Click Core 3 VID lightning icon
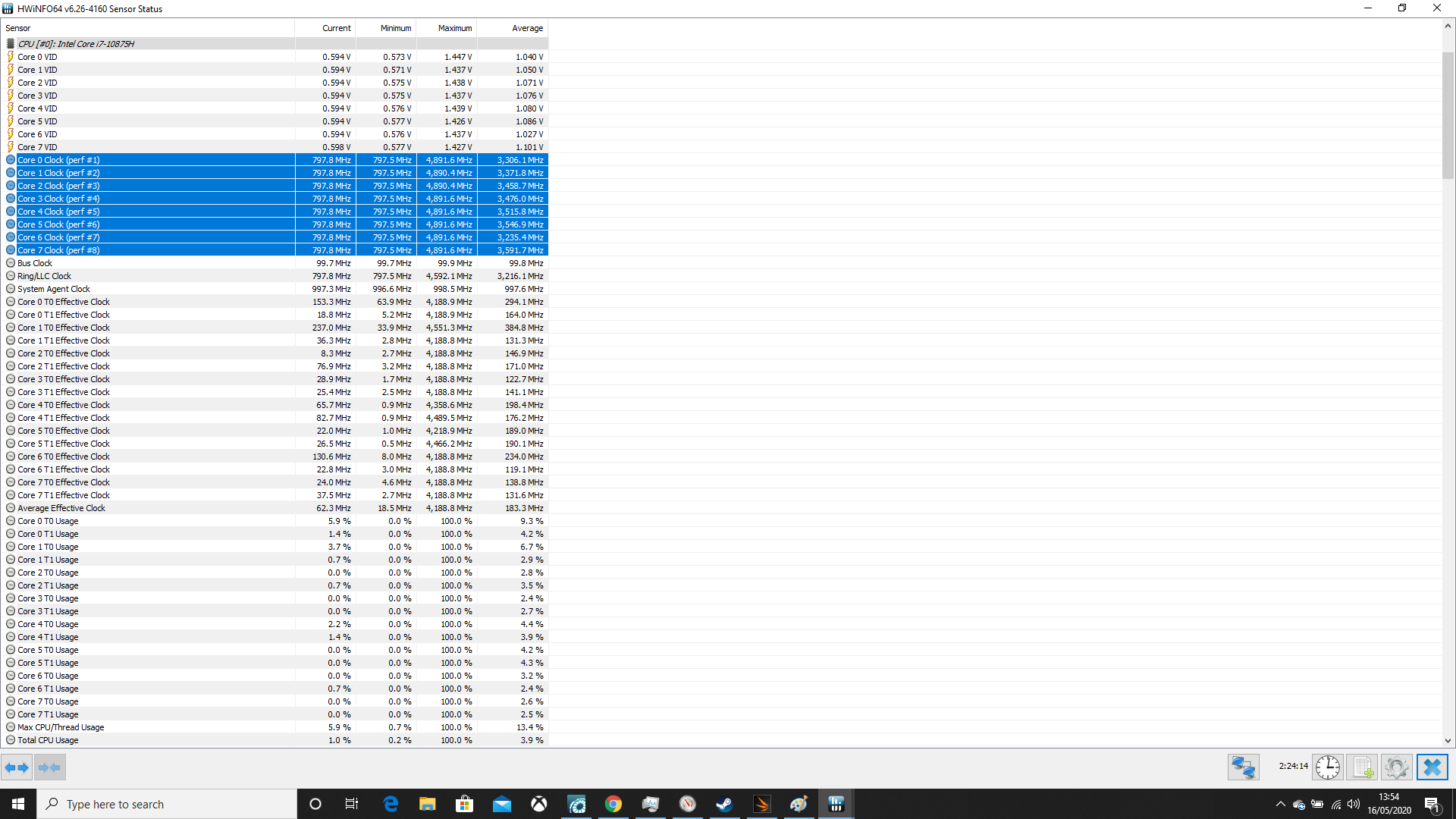This screenshot has height=819, width=1456. pos(11,96)
